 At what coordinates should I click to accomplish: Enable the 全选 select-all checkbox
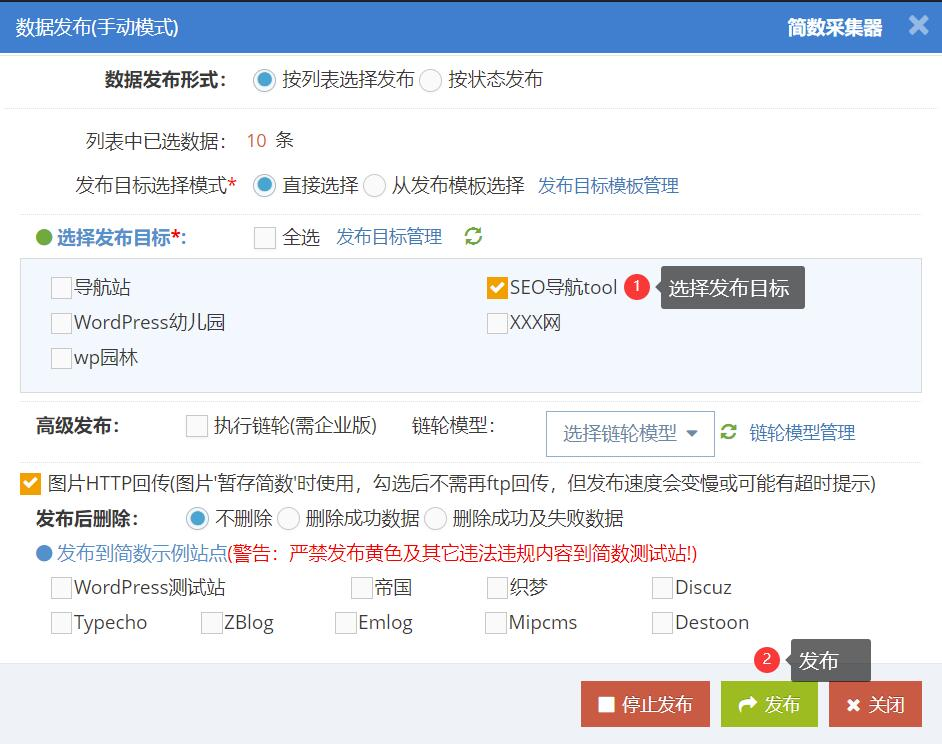click(265, 237)
